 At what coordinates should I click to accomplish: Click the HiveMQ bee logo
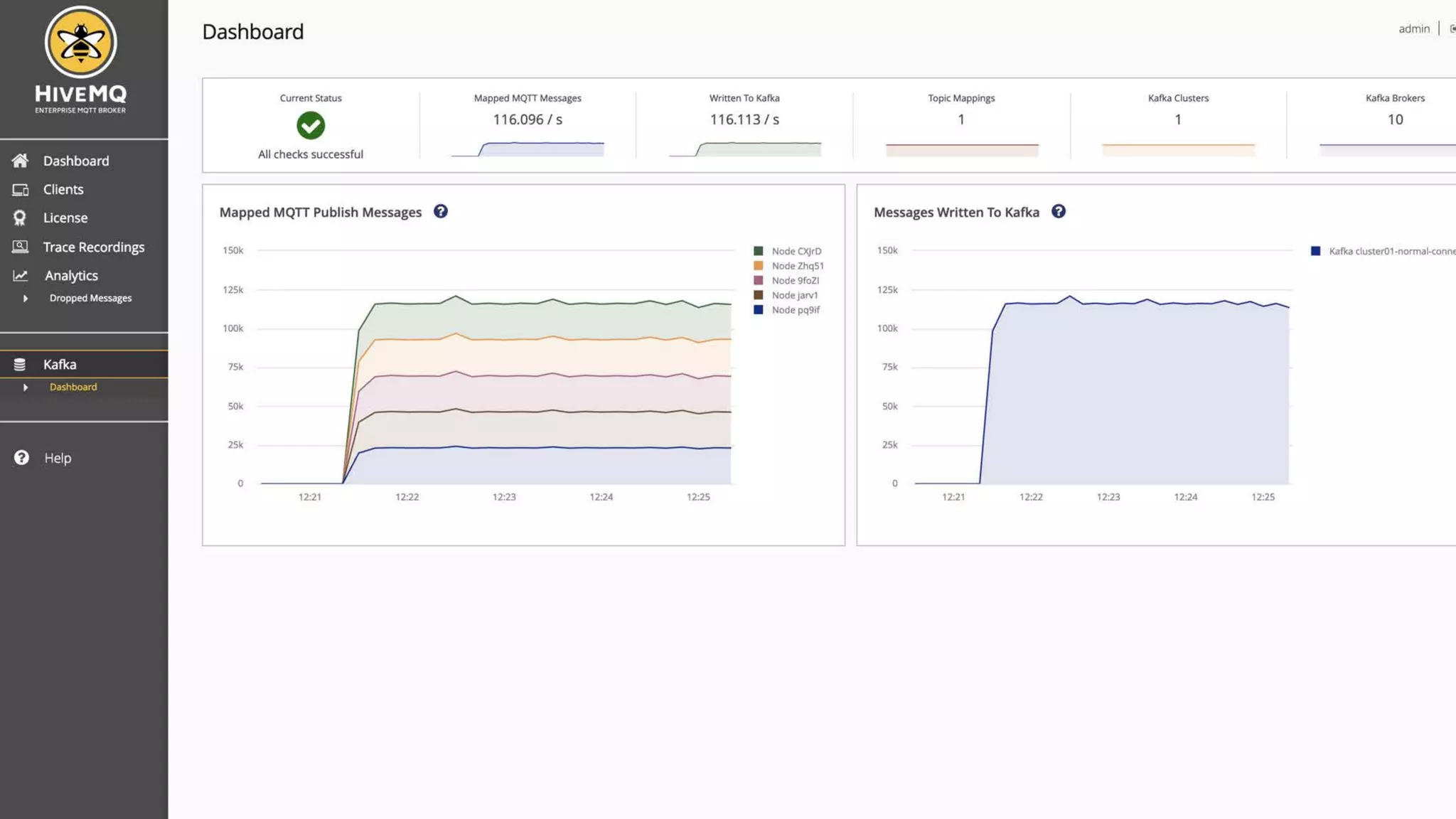tap(80, 43)
